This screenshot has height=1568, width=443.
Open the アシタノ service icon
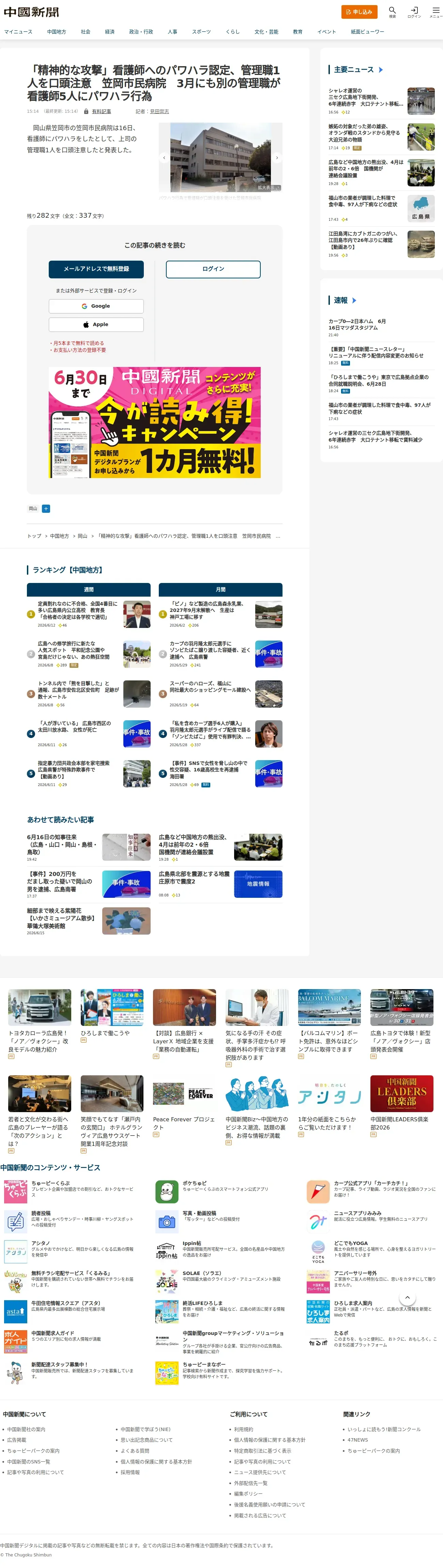(15, 1251)
